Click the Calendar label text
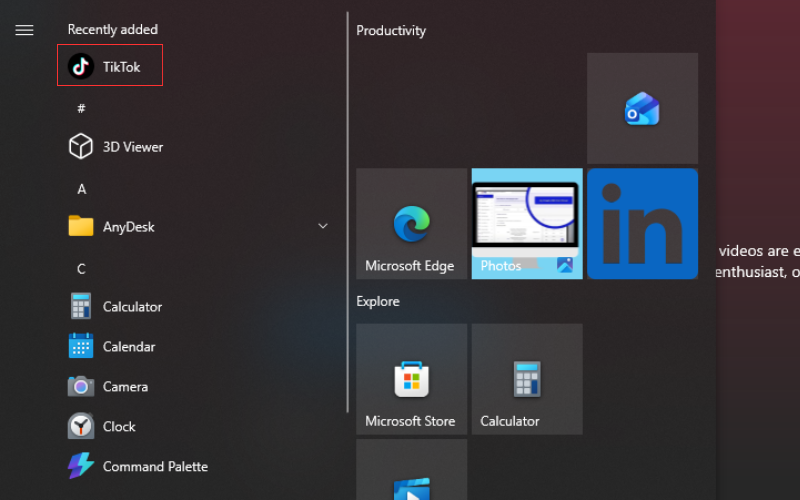800x500 pixels. (129, 346)
